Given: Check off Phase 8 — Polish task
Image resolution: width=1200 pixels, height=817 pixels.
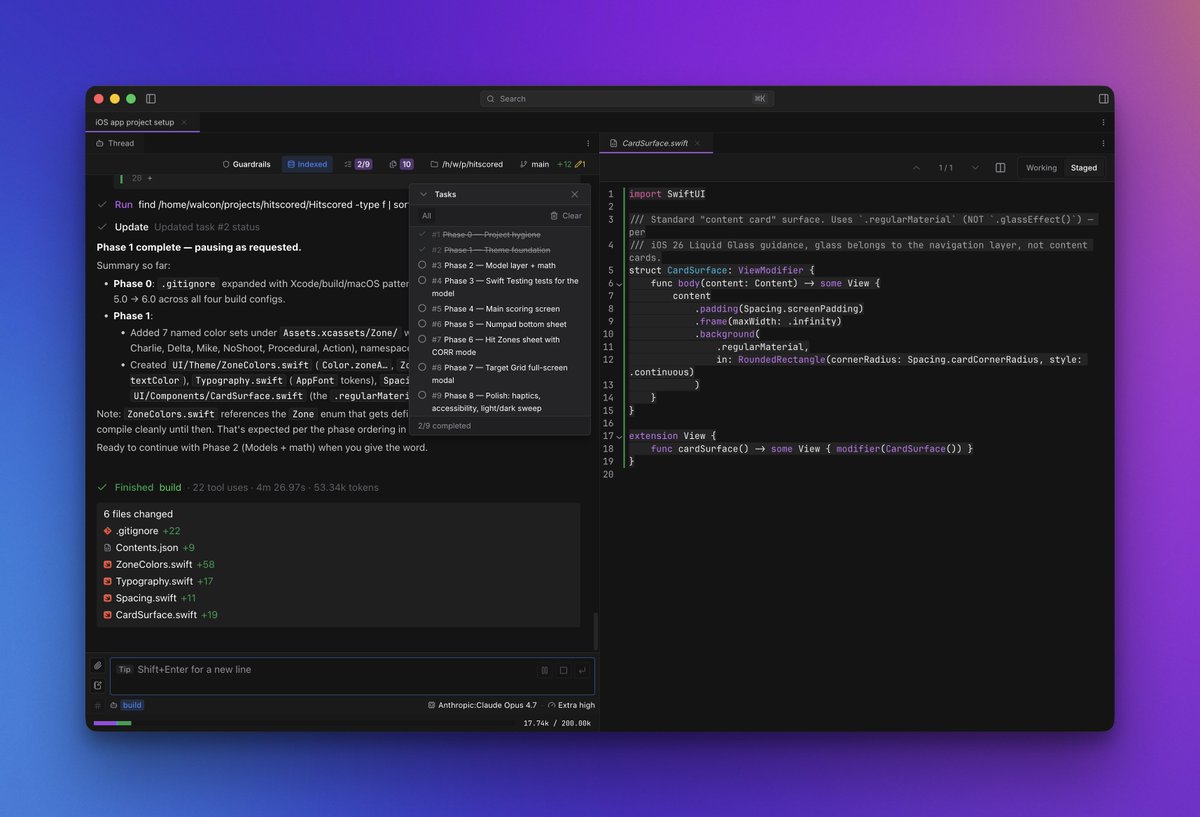Looking at the screenshot, I should [423, 395].
